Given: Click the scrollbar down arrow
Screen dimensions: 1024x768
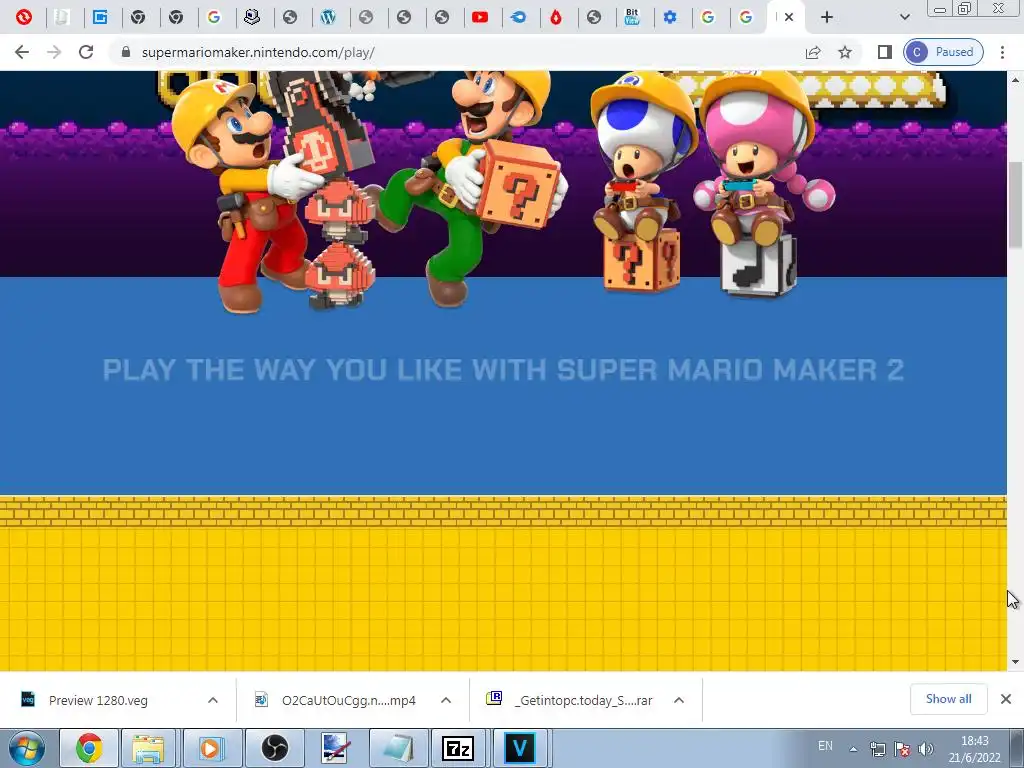Looking at the screenshot, I should click(1015, 662).
